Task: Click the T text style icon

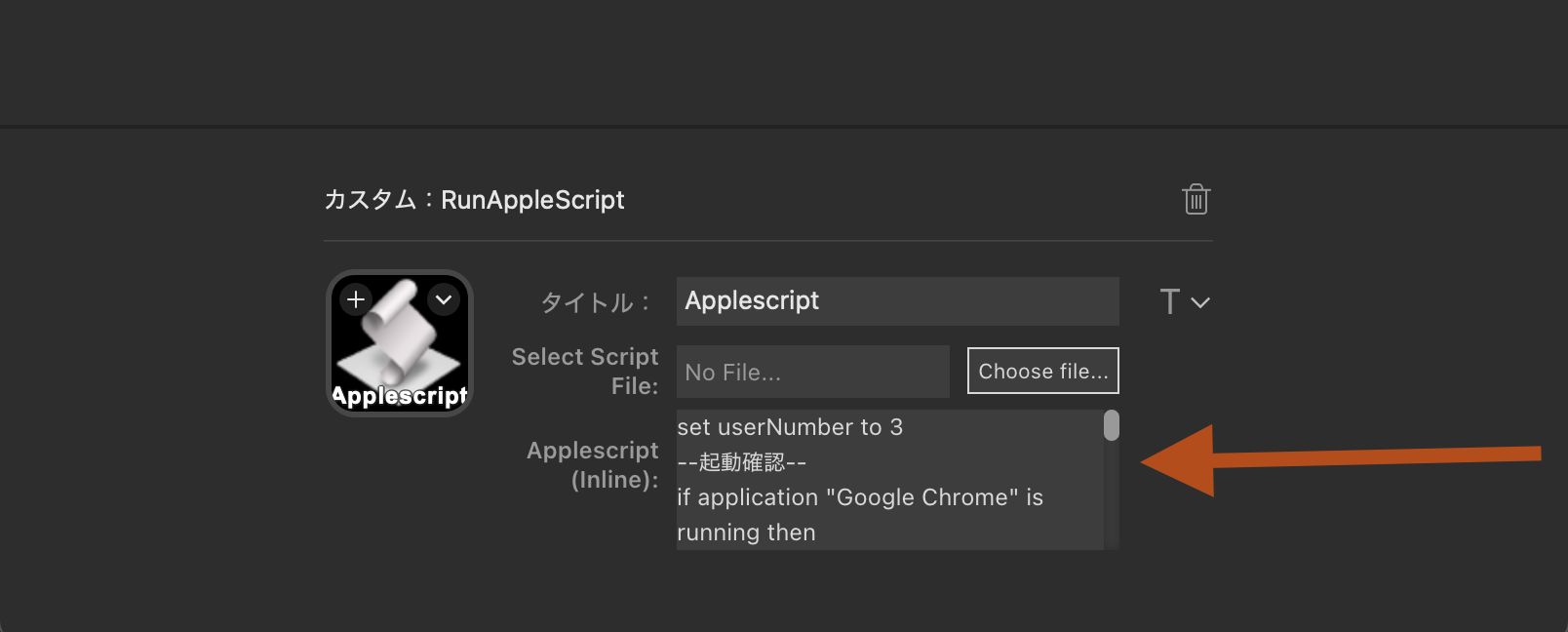Action: tap(1169, 301)
